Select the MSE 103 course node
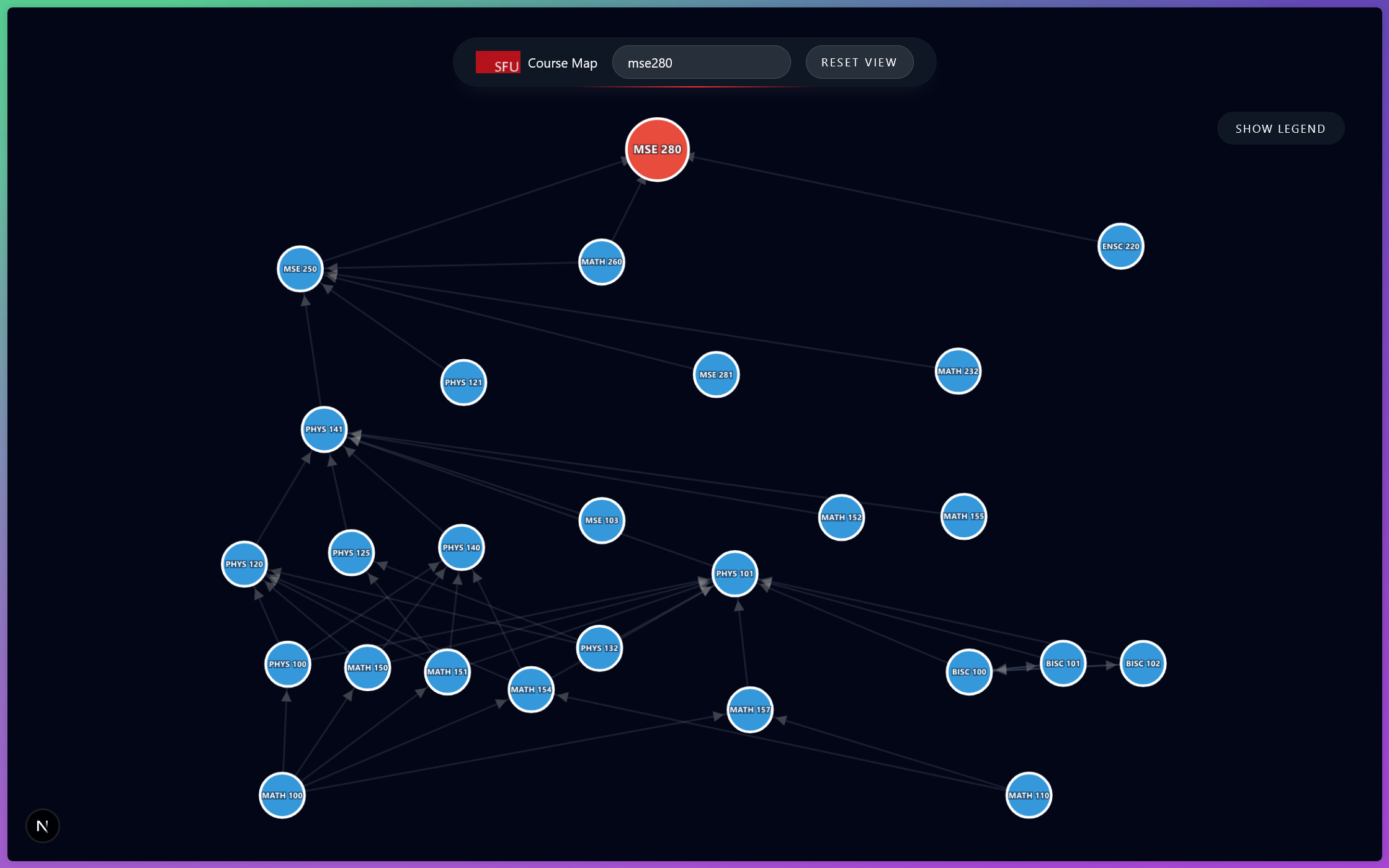Image resolution: width=1389 pixels, height=868 pixels. 601,521
